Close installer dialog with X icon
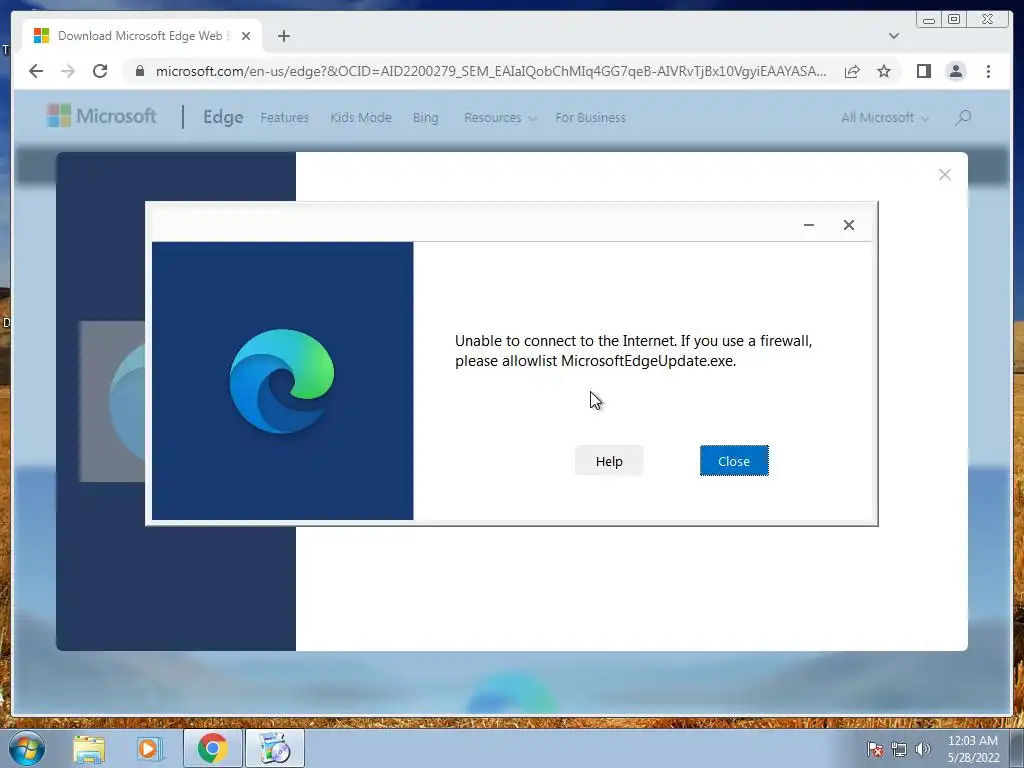The height and width of the screenshot is (768, 1024). click(x=848, y=225)
